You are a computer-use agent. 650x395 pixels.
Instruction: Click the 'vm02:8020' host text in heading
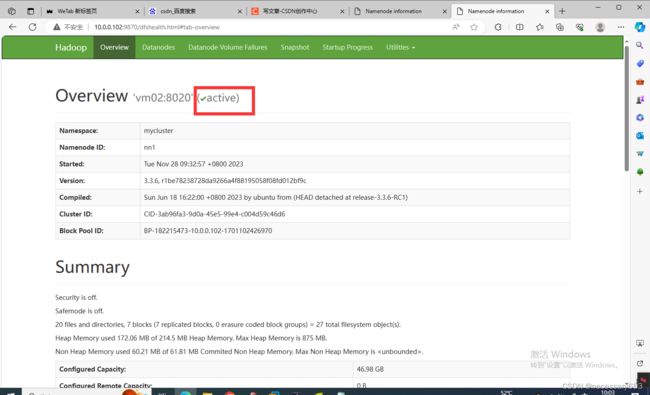(x=163, y=98)
